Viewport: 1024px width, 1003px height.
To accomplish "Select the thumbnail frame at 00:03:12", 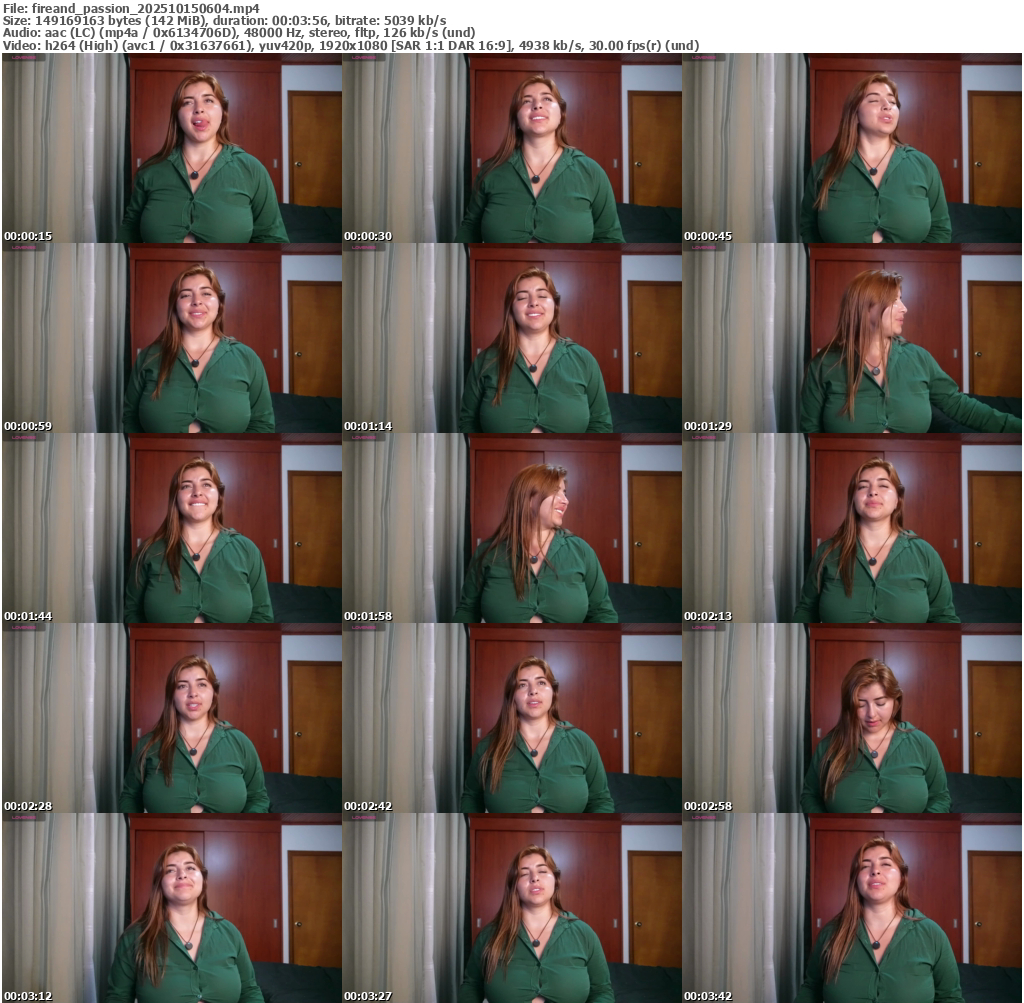I will pos(172,908).
